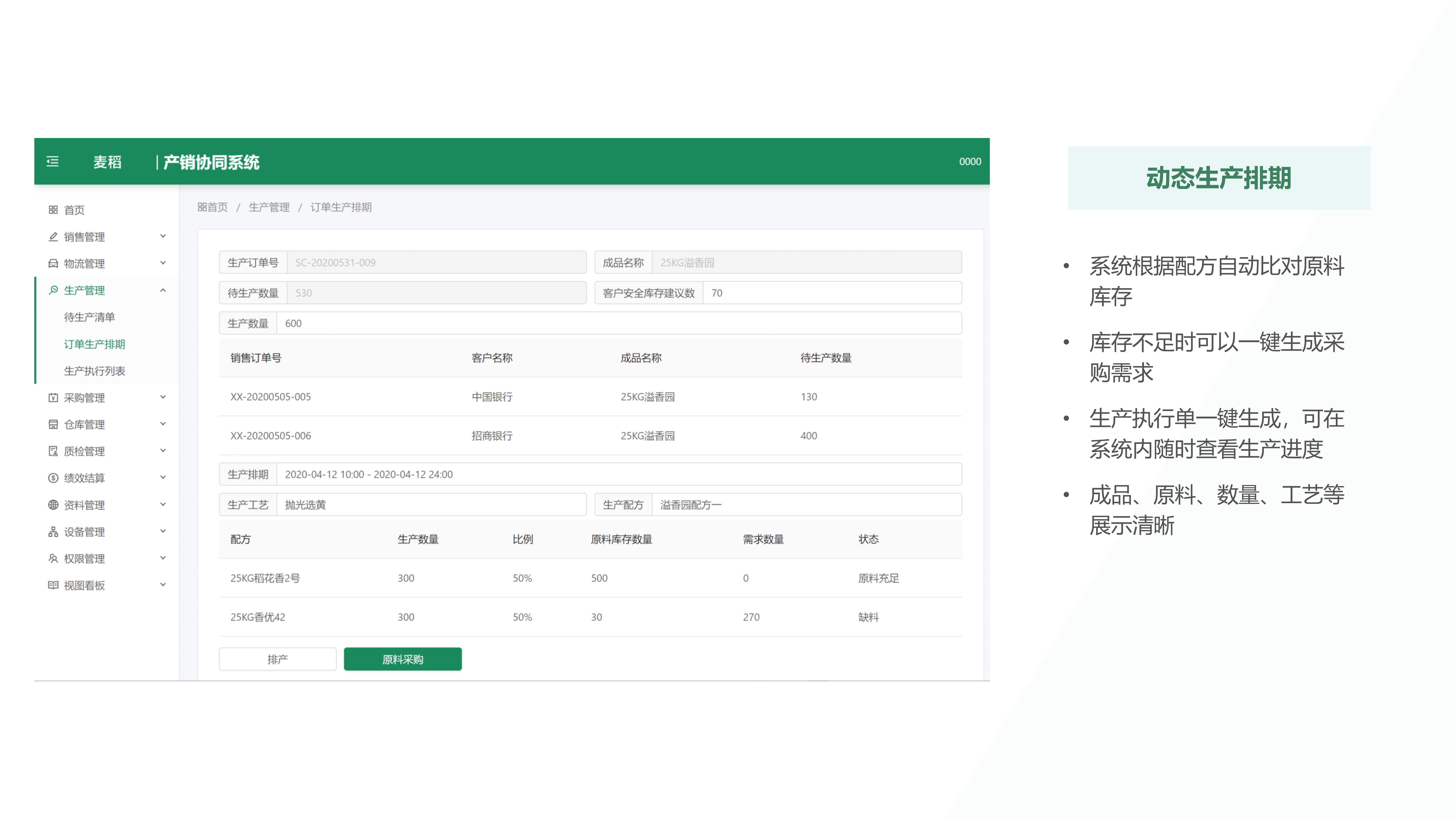This screenshot has height=819, width=1456.
Task: Click the 排产 button
Action: coord(278,659)
